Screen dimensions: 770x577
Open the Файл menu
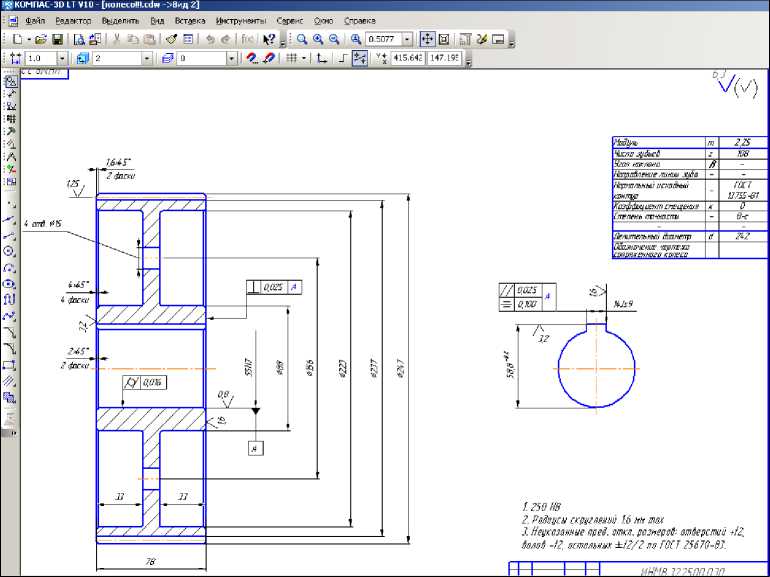(x=35, y=20)
